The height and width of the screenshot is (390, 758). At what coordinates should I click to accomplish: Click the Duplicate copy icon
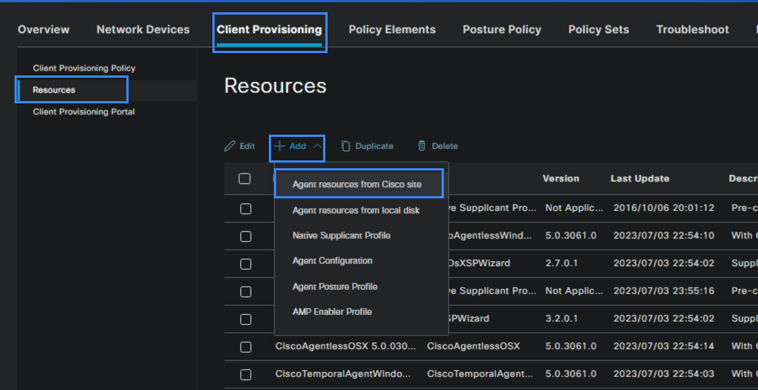345,146
